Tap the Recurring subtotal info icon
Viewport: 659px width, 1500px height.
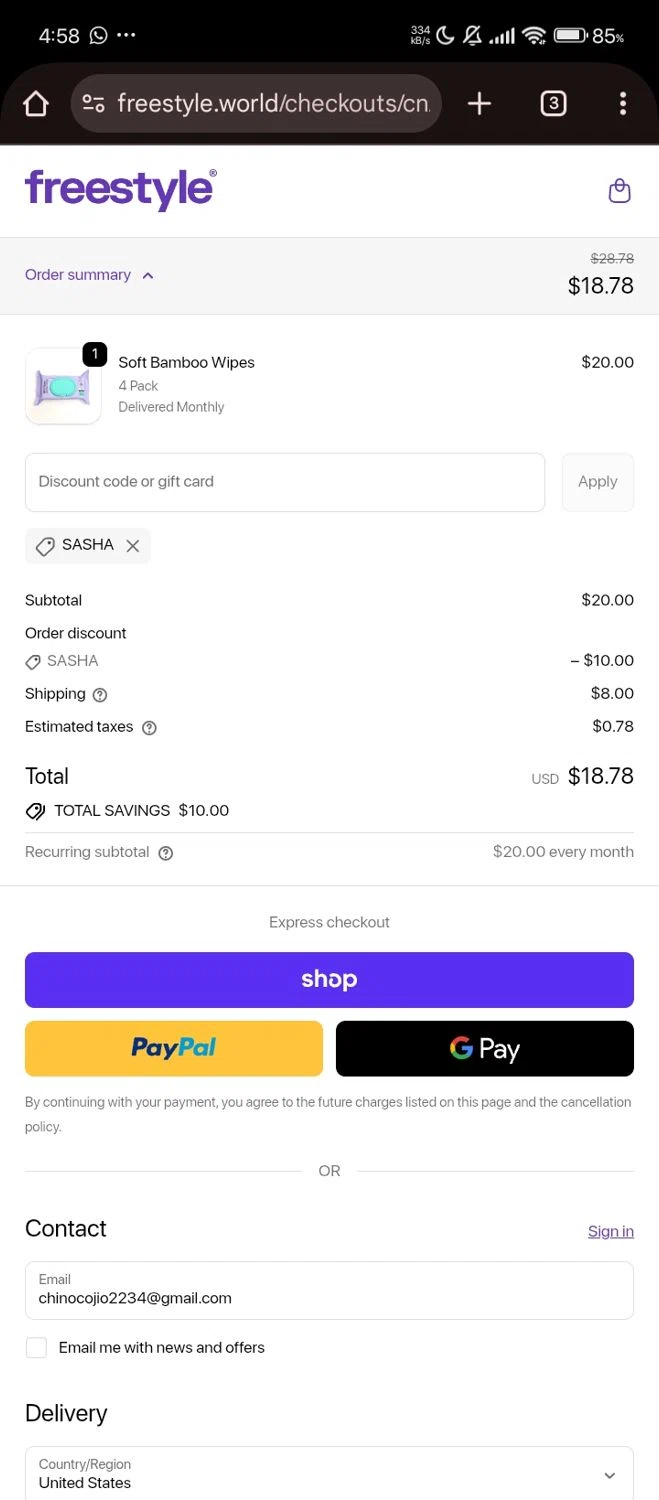(166, 853)
